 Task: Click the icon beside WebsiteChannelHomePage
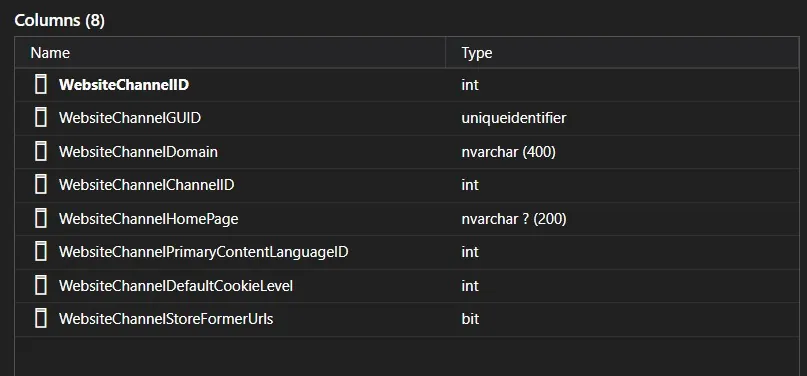pos(41,219)
